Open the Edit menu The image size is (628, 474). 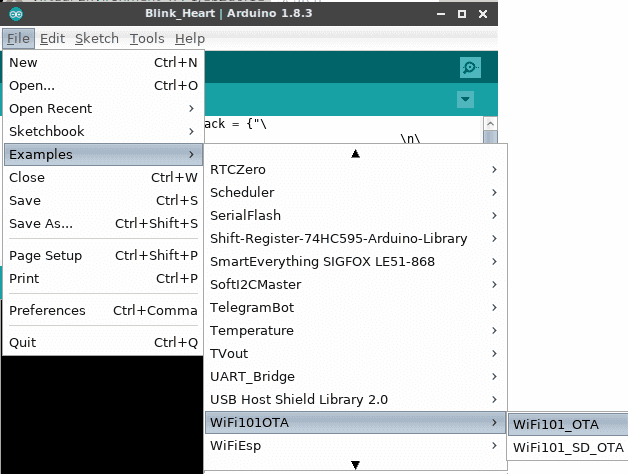(53, 38)
